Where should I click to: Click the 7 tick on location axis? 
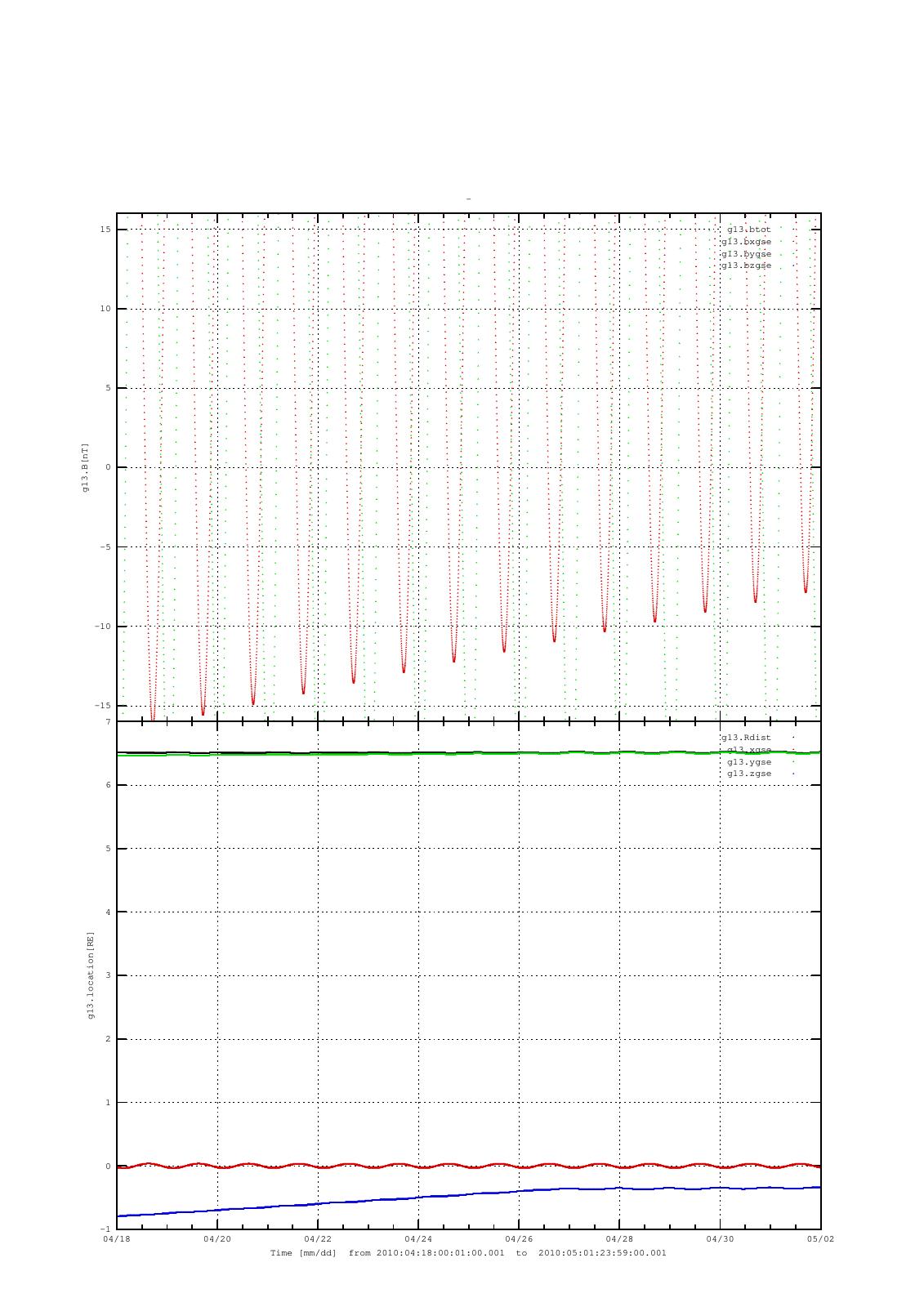pyautogui.click(x=107, y=722)
